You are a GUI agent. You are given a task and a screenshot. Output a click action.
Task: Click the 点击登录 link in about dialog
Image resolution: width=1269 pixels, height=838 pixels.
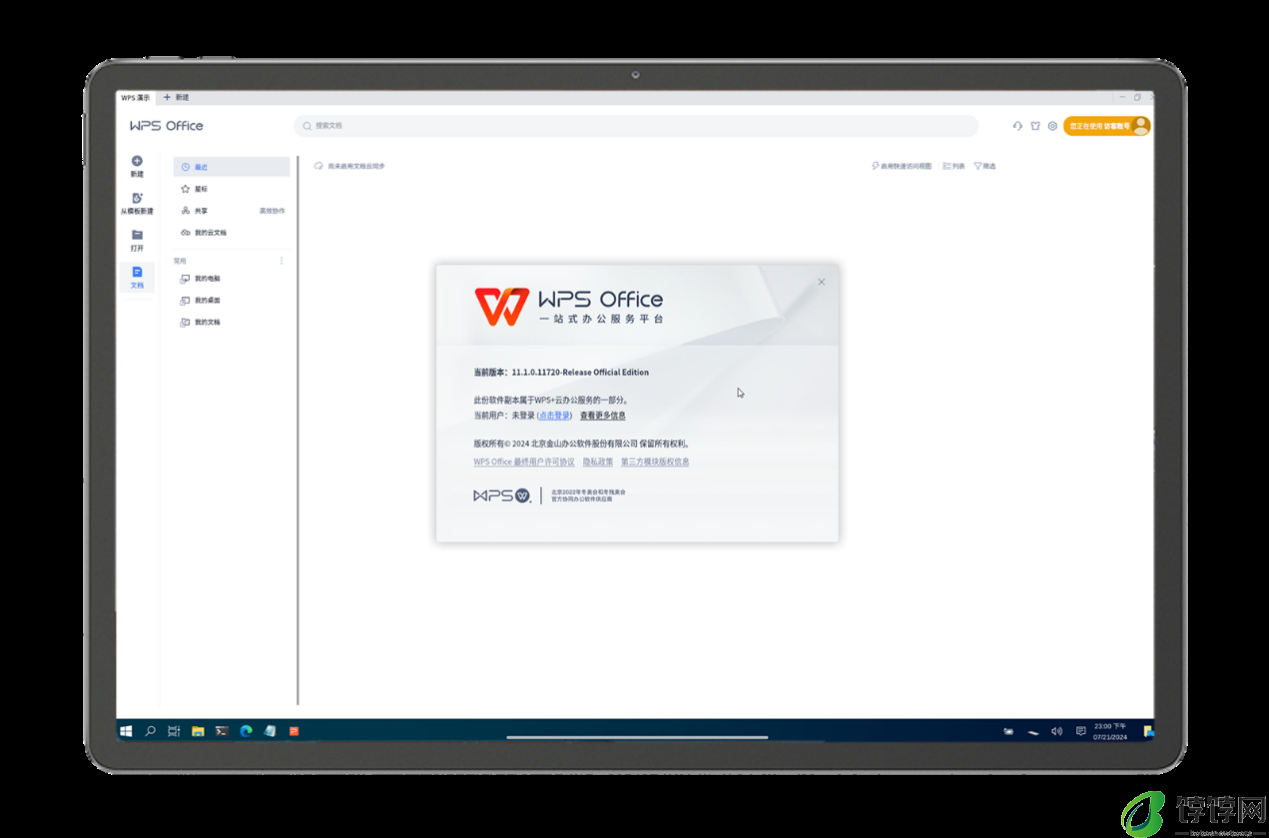point(554,415)
